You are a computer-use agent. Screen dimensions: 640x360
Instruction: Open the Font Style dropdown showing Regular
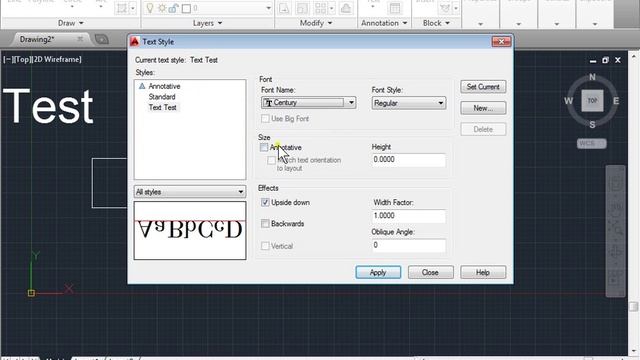[409, 103]
